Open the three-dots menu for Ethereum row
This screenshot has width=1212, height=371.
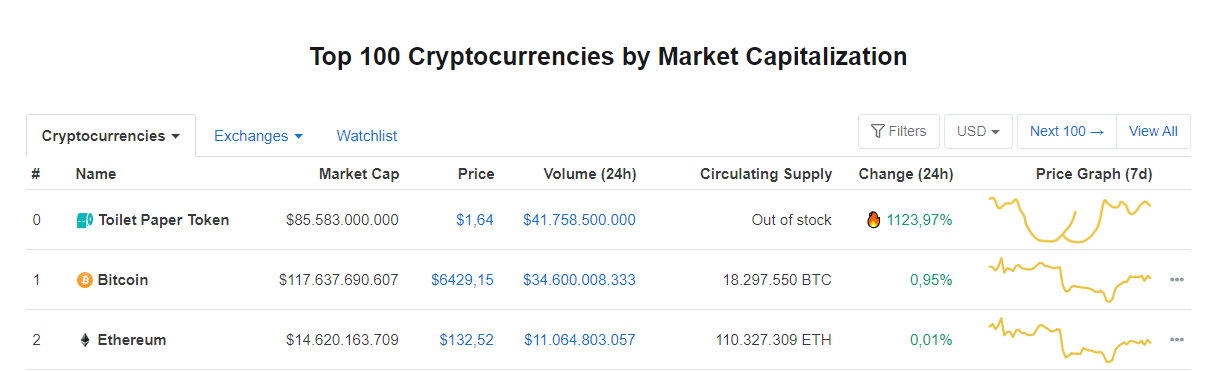(1177, 340)
